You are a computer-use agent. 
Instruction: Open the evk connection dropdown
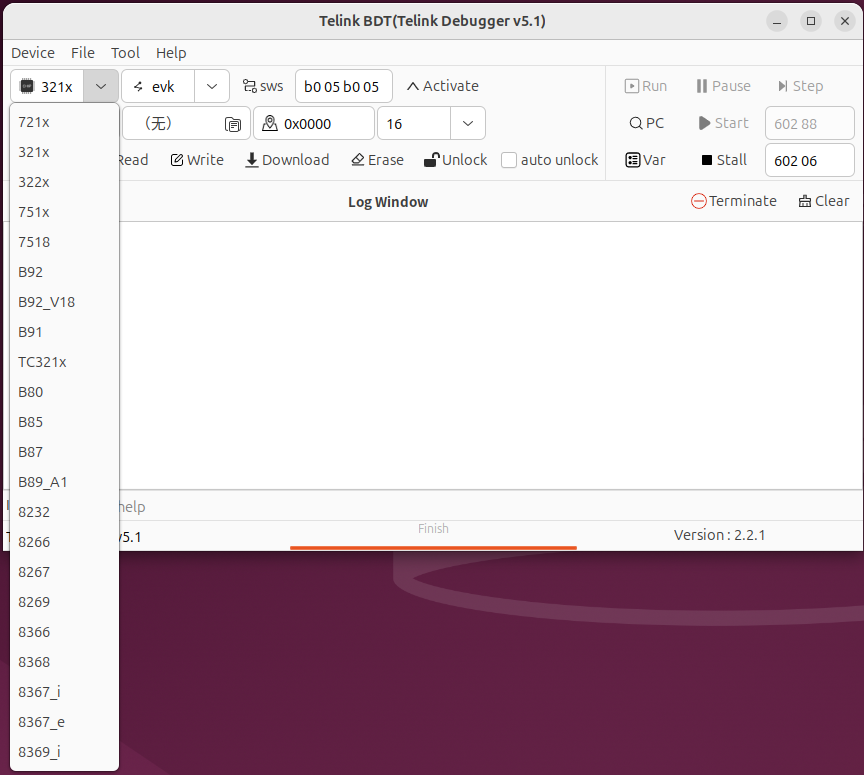click(212, 87)
